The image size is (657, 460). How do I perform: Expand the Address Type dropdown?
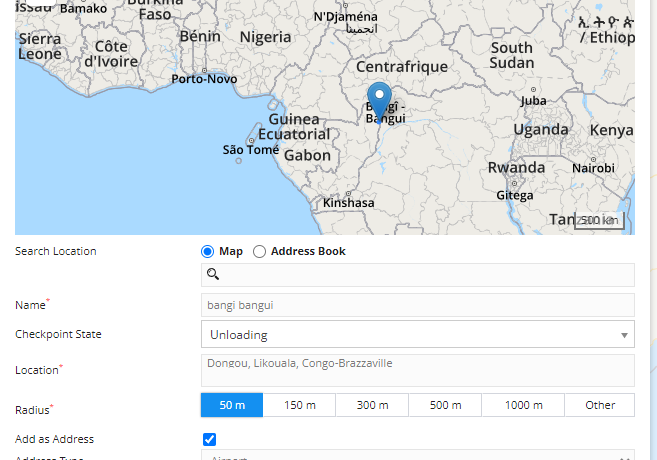[417, 457]
